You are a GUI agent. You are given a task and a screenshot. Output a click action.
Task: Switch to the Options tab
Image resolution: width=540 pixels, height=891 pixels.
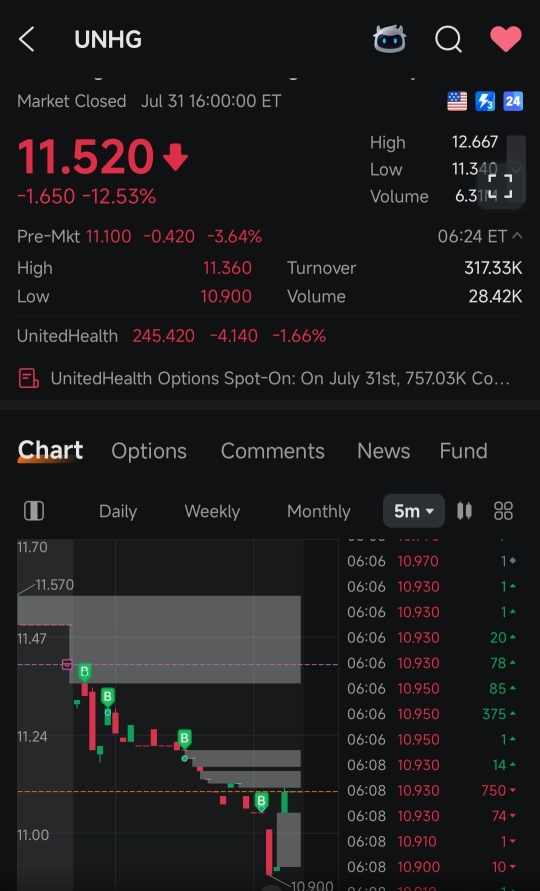[x=149, y=451]
